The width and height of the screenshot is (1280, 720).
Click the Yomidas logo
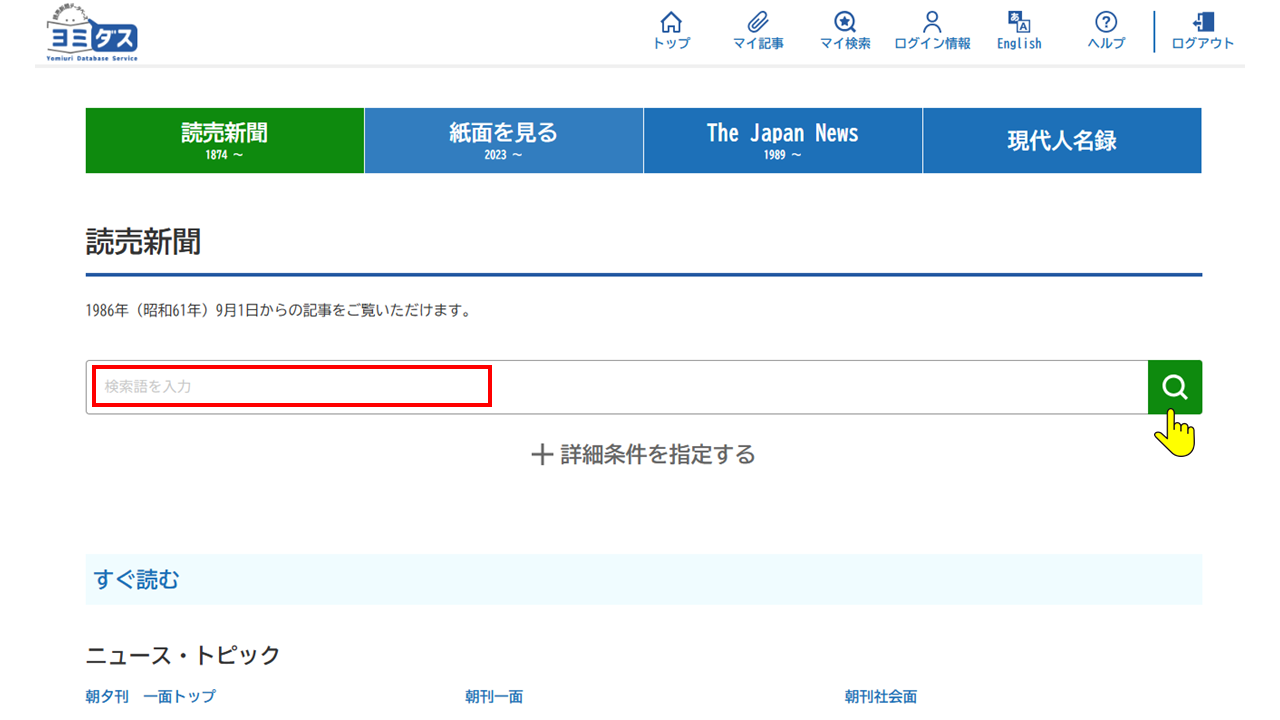(92, 36)
